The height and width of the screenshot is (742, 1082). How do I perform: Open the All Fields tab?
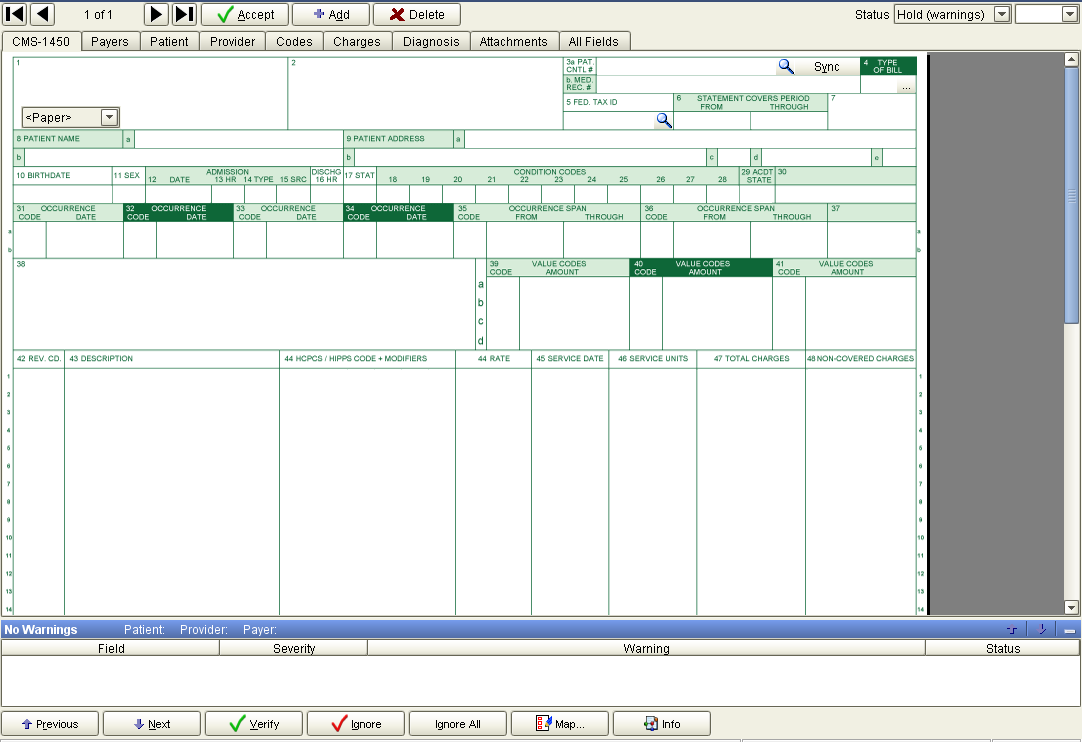pyautogui.click(x=595, y=42)
